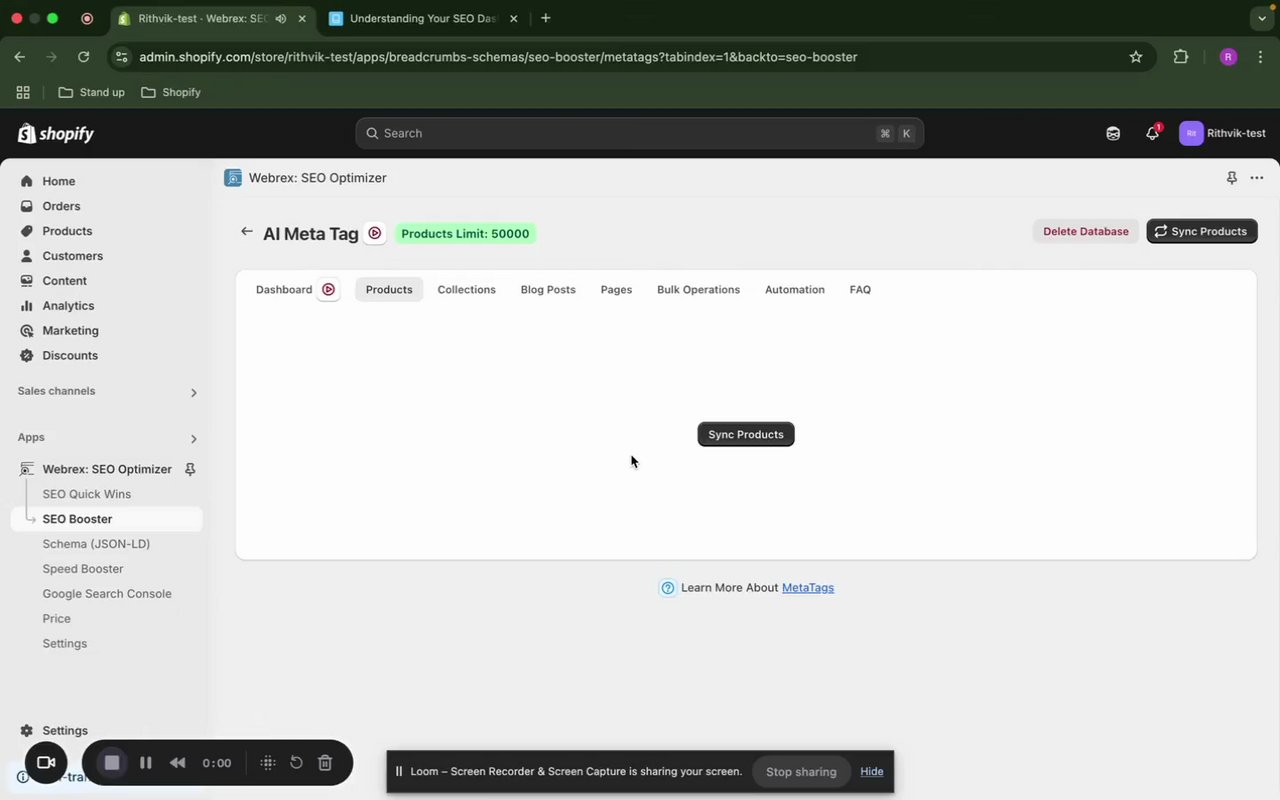Viewport: 1280px width, 800px height.
Task: Switch to Understanding Your SEO Dashboard tab
Action: [425, 18]
